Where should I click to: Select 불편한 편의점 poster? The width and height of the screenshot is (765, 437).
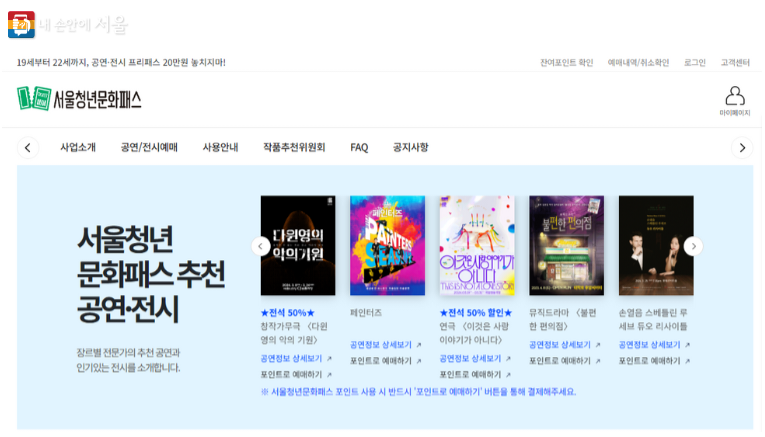click(x=566, y=245)
